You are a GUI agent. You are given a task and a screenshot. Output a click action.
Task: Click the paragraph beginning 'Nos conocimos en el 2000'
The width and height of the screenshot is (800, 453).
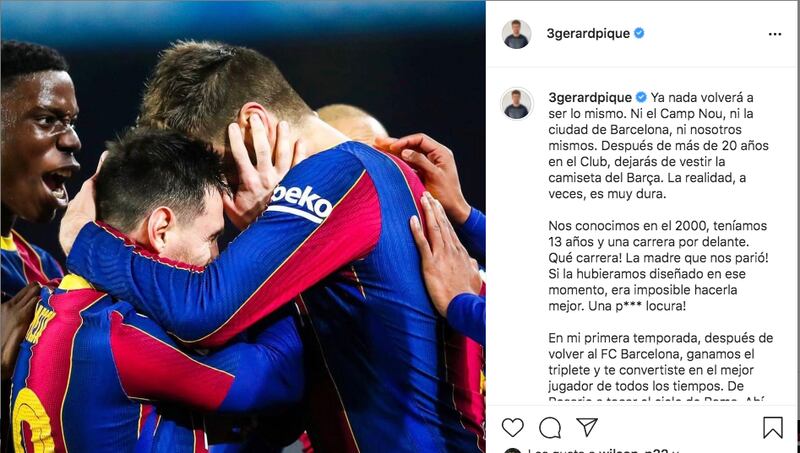(658, 265)
